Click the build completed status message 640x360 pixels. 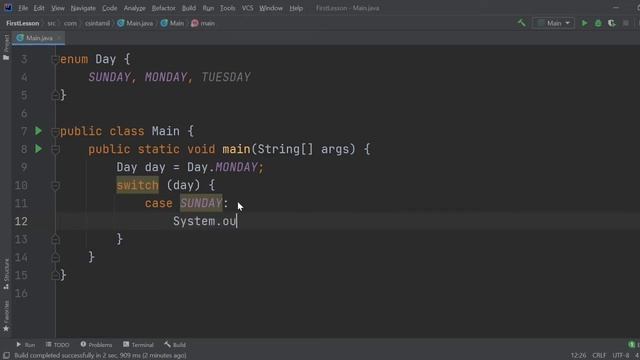tap(100, 356)
